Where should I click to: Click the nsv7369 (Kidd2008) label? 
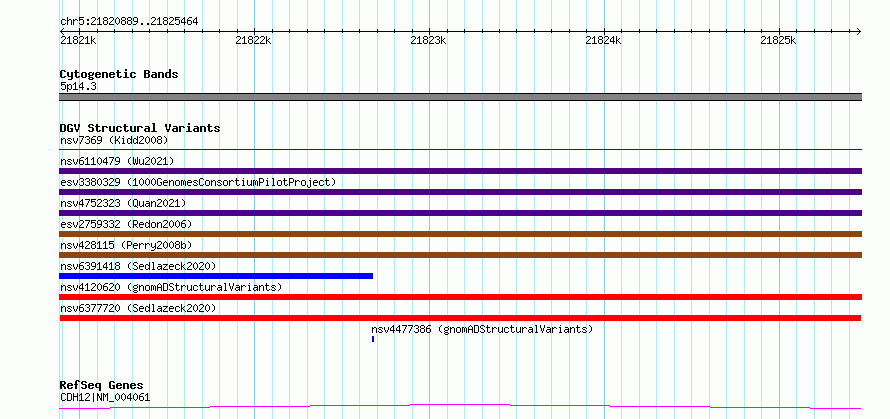point(114,140)
